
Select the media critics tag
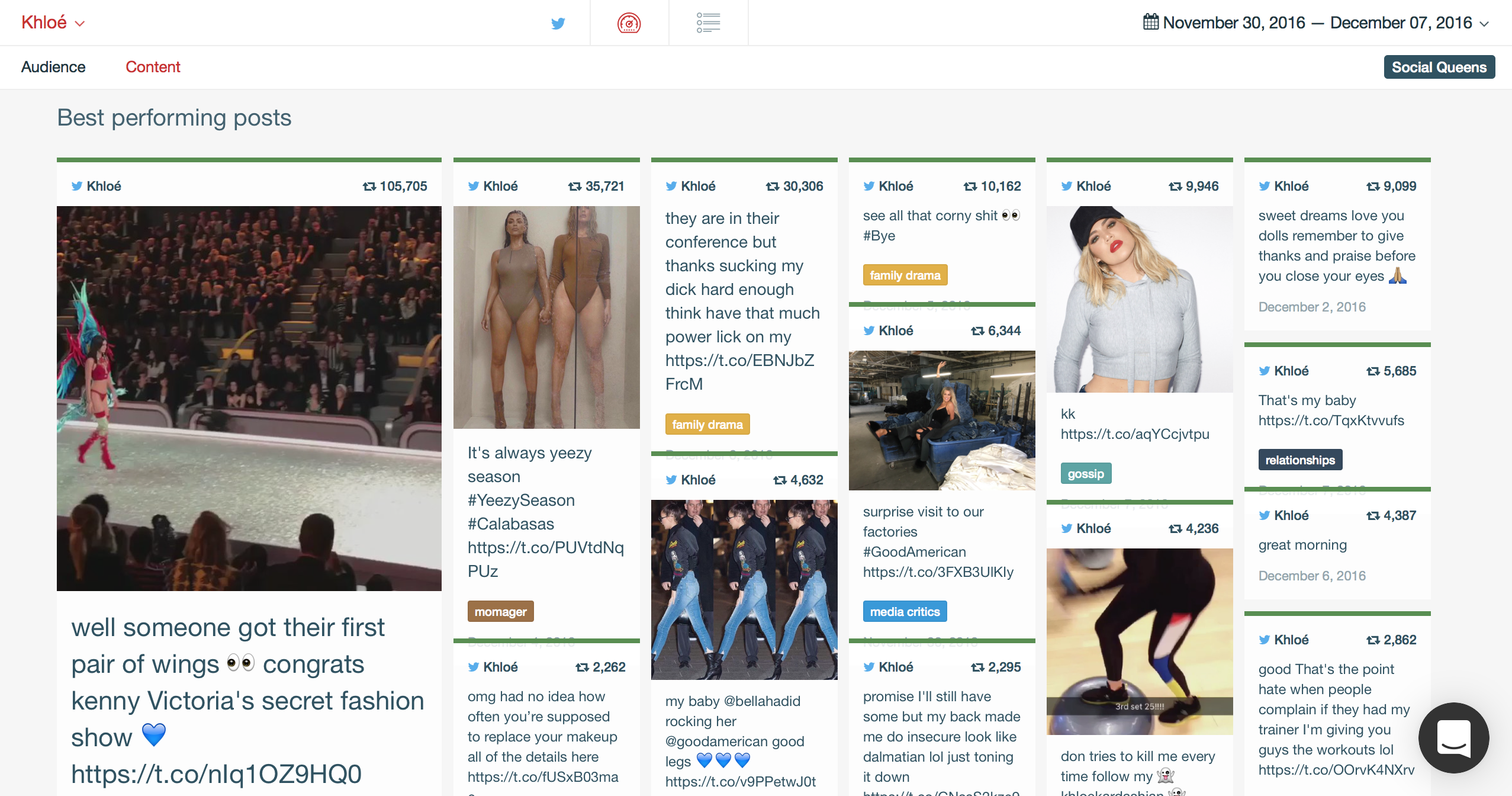905,612
